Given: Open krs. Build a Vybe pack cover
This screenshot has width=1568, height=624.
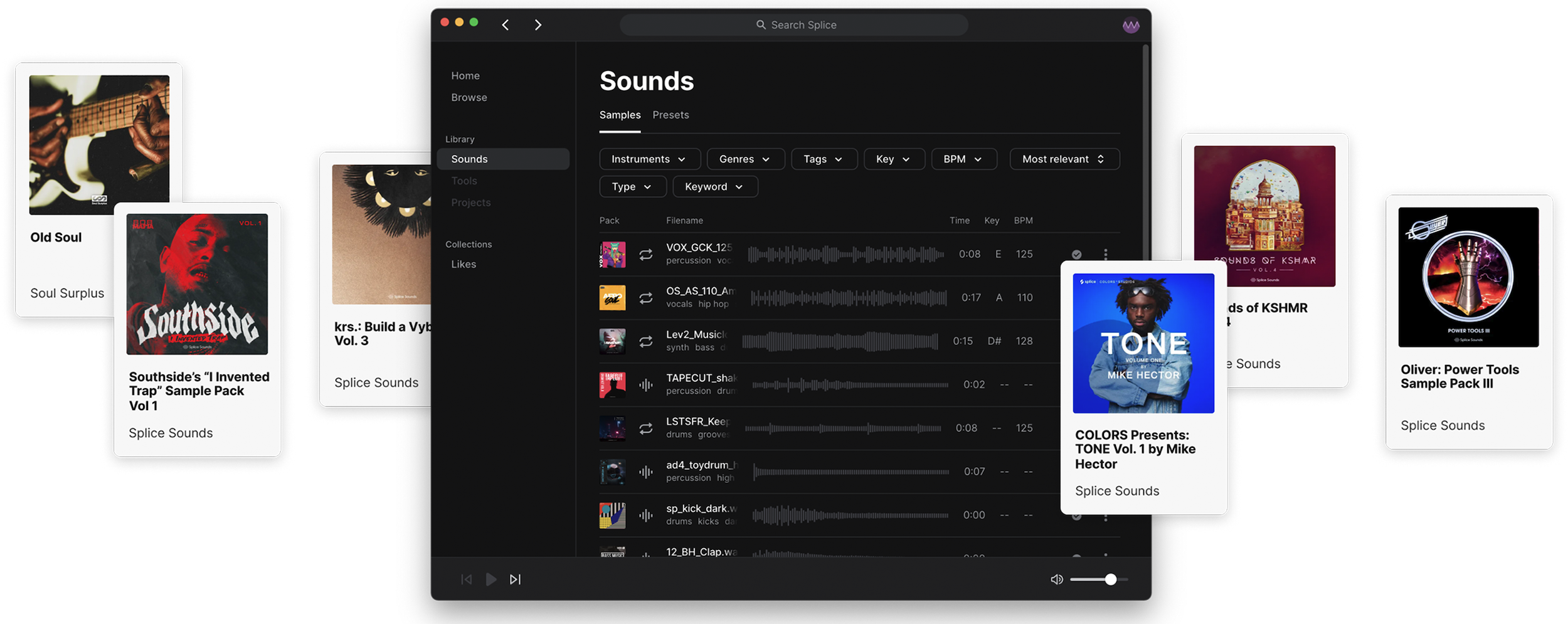Looking at the screenshot, I should 382,235.
